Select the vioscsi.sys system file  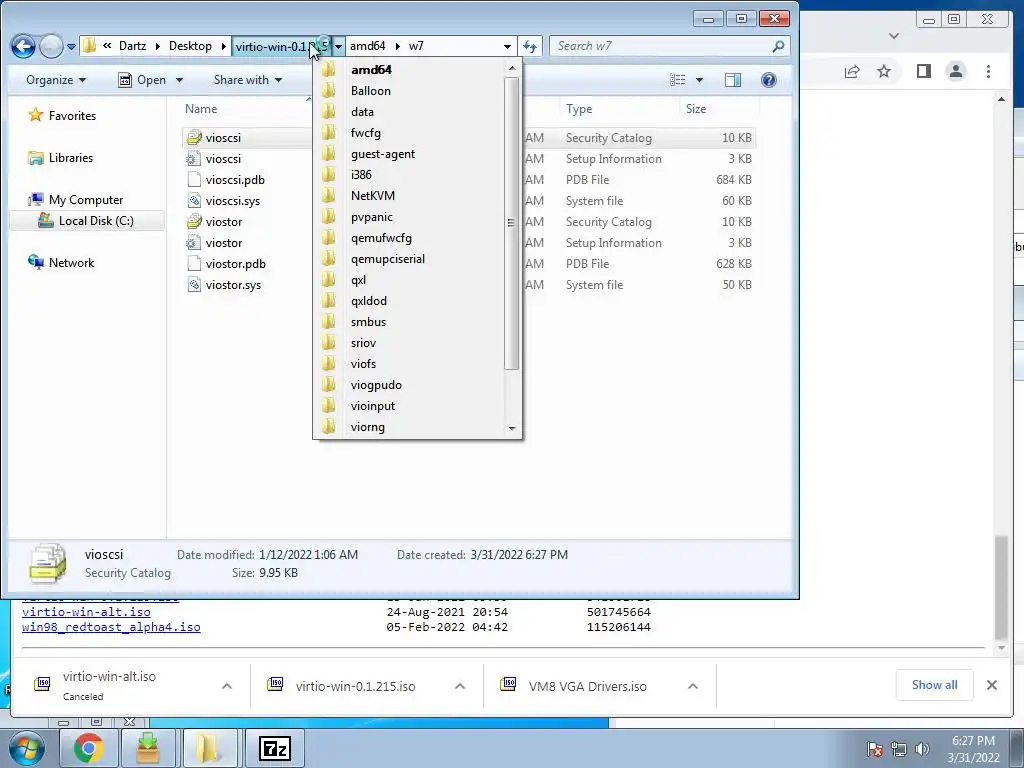coord(224,200)
